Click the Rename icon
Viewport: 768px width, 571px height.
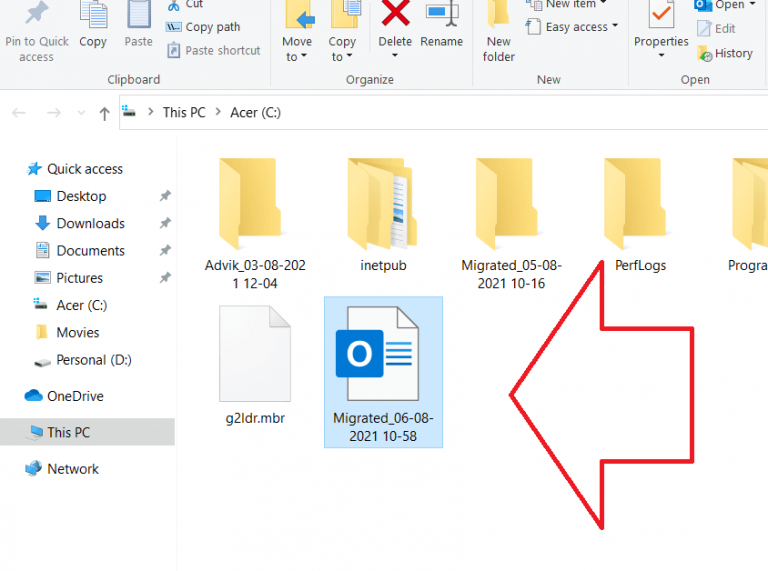point(442,14)
